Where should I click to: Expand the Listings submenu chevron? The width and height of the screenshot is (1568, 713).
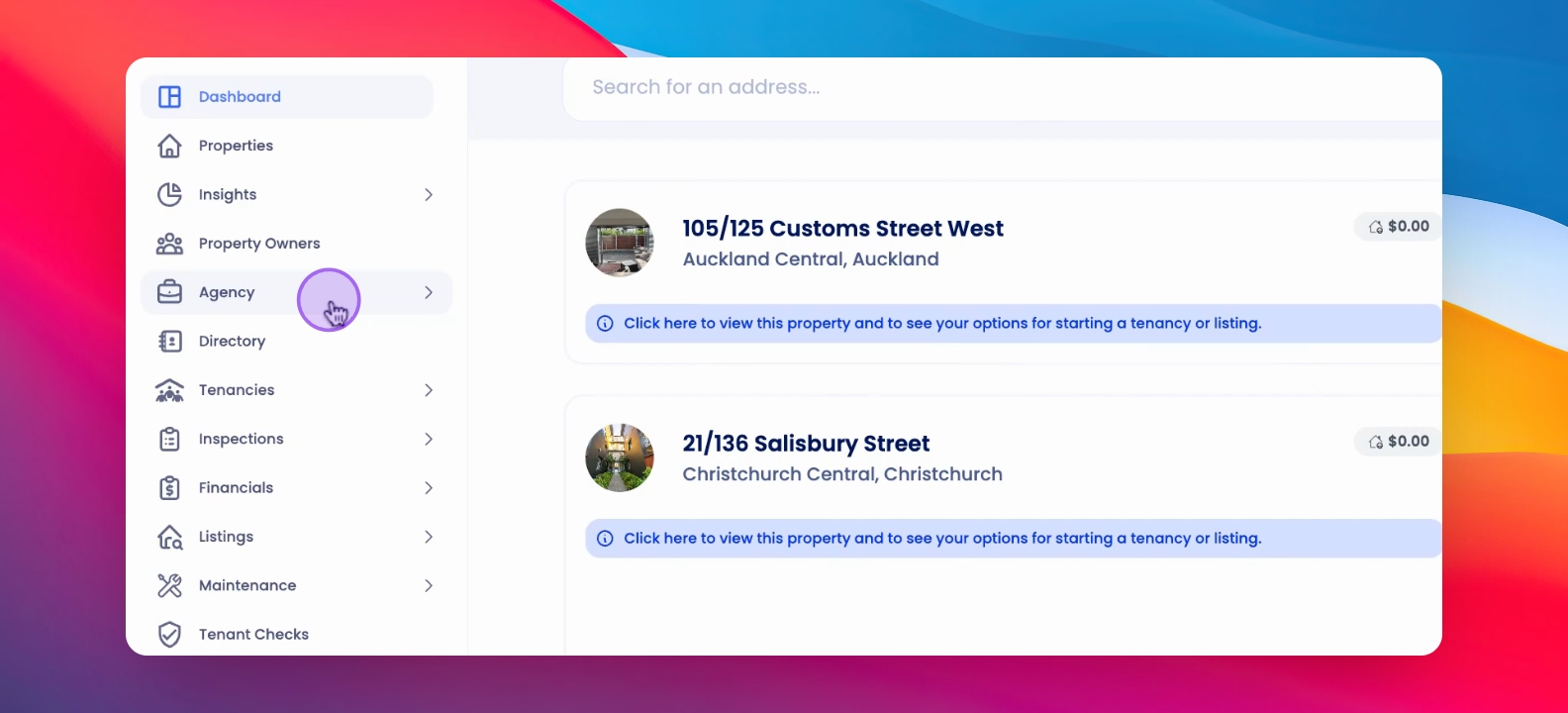tap(429, 537)
